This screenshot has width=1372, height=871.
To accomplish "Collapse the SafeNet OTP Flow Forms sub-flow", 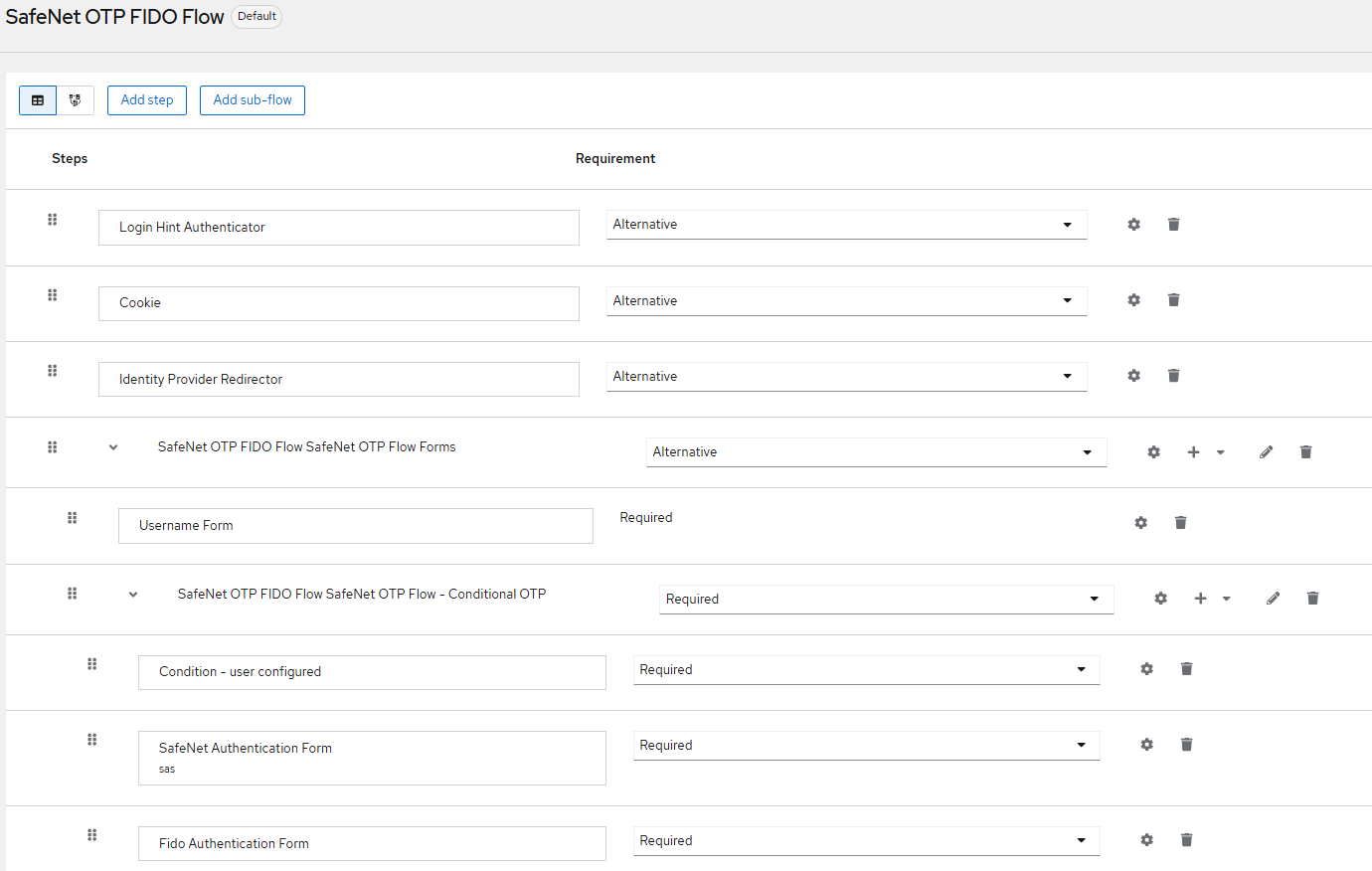I will click(113, 447).
